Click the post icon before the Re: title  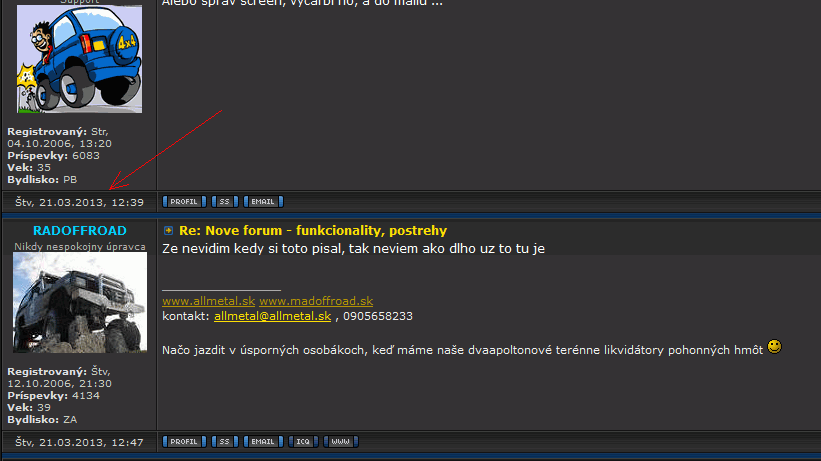point(168,230)
